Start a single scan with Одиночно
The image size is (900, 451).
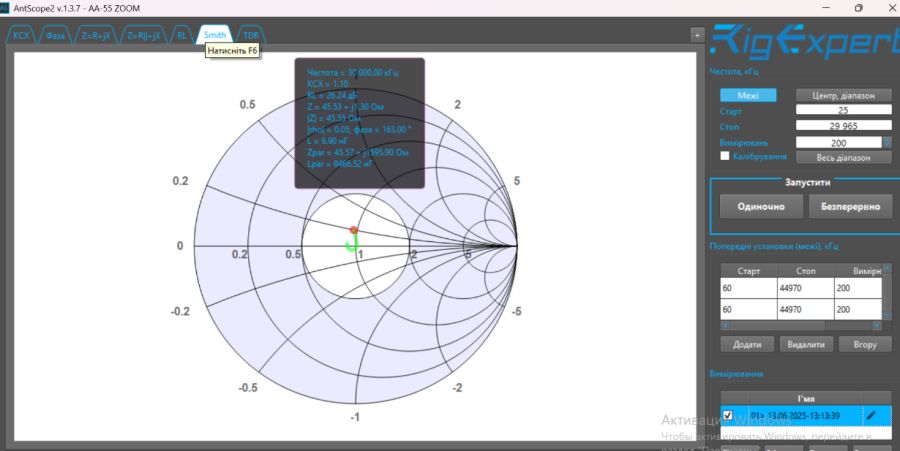click(760, 206)
